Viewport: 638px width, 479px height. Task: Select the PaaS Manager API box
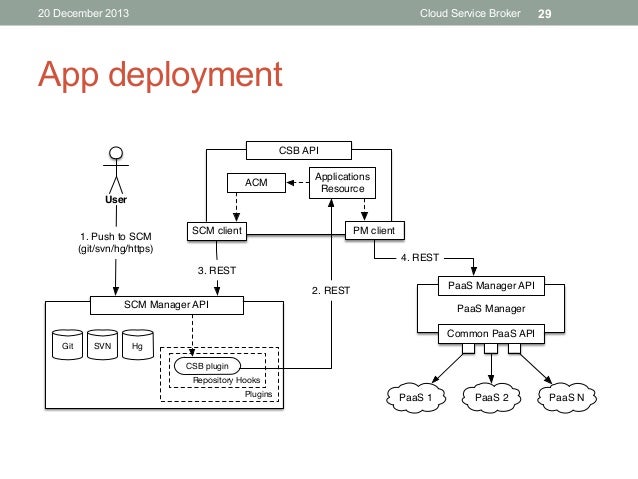click(x=491, y=286)
